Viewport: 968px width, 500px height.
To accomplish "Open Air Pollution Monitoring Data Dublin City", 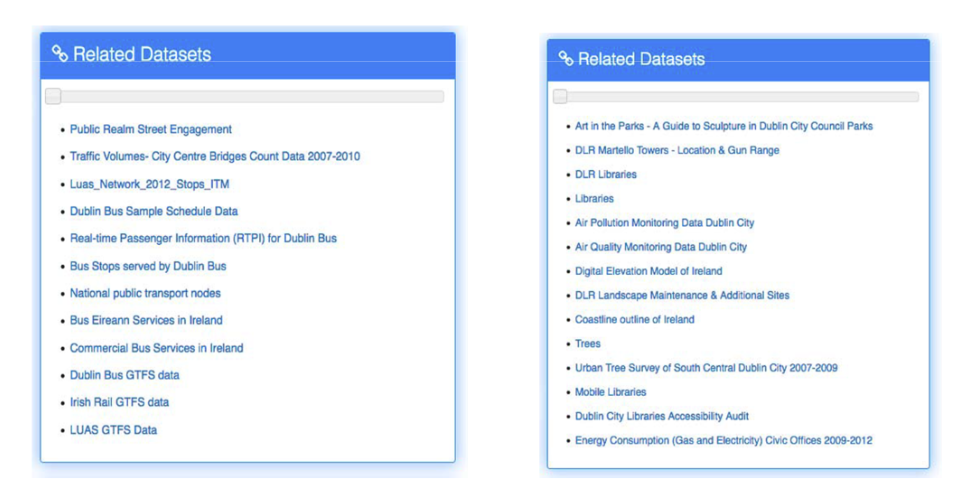I will (x=664, y=223).
